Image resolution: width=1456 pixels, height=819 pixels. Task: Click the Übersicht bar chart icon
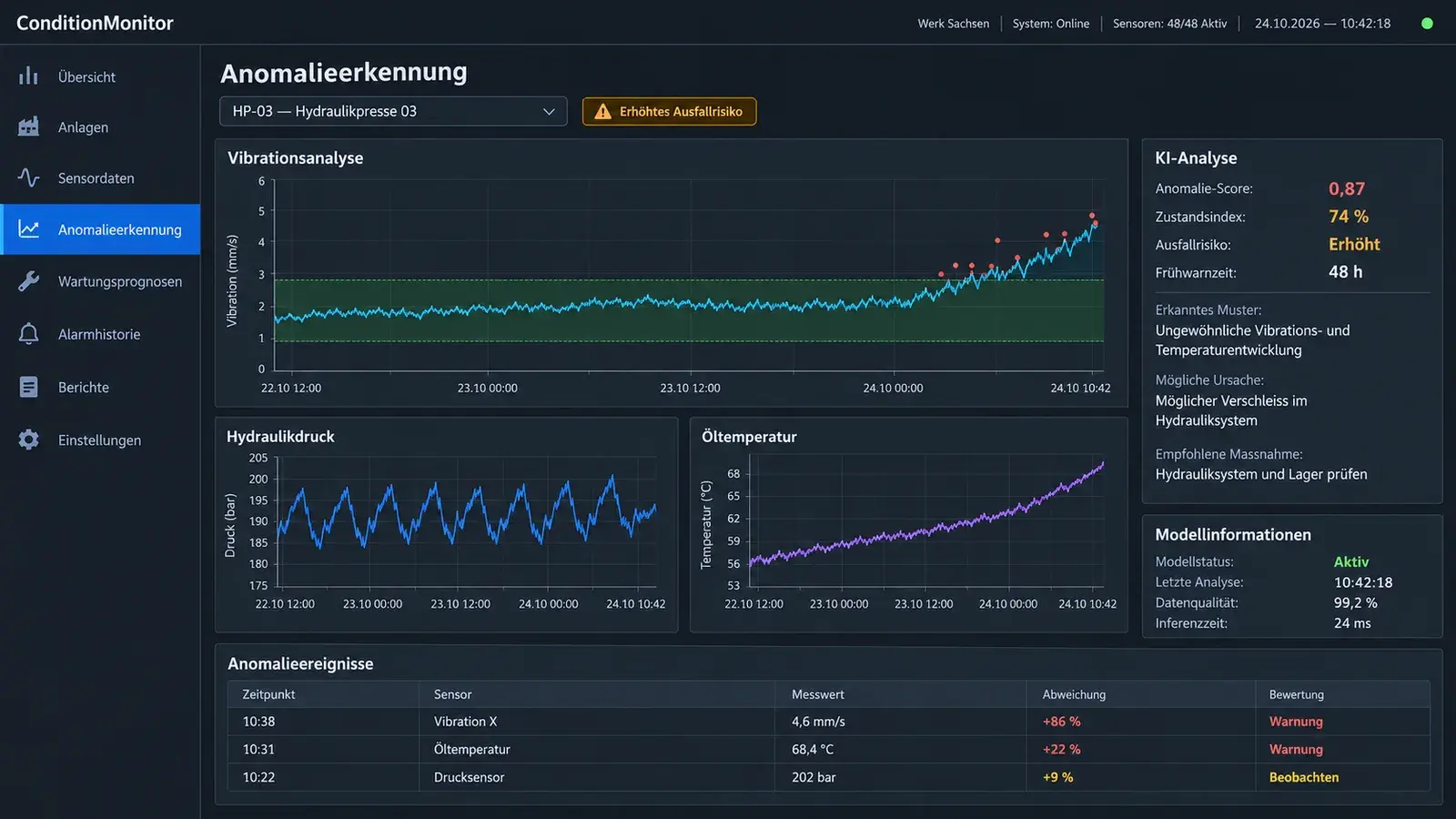pos(28,76)
